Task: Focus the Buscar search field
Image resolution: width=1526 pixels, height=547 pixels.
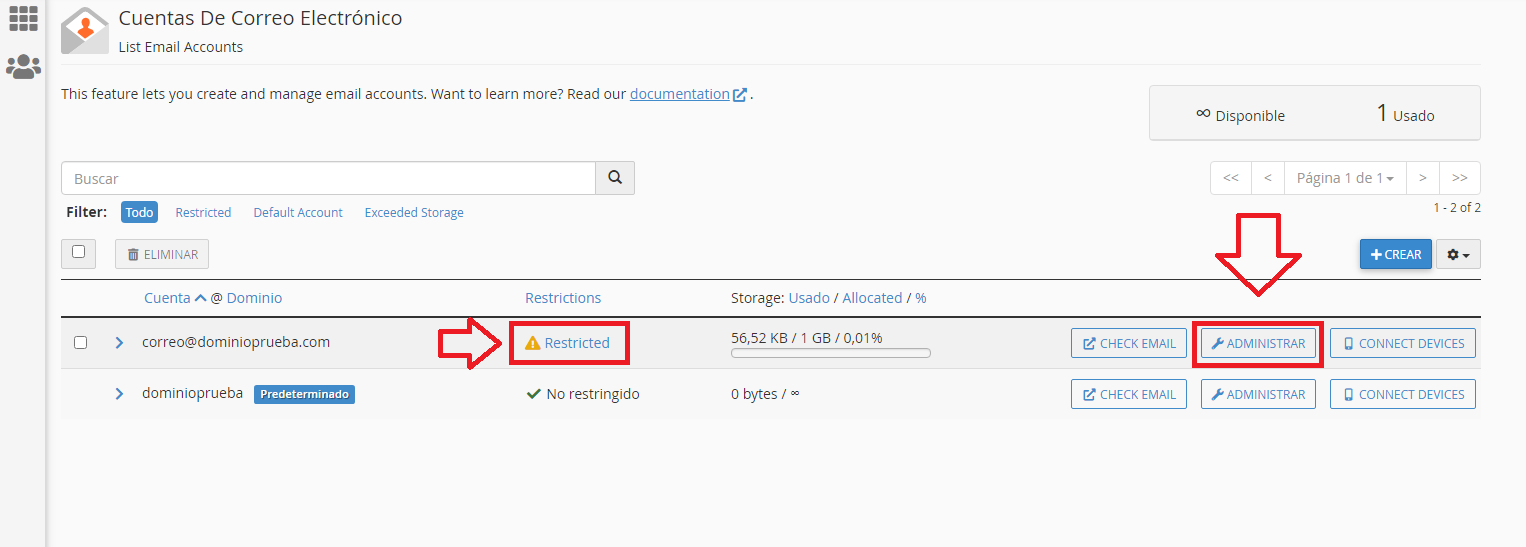Action: tap(328, 178)
